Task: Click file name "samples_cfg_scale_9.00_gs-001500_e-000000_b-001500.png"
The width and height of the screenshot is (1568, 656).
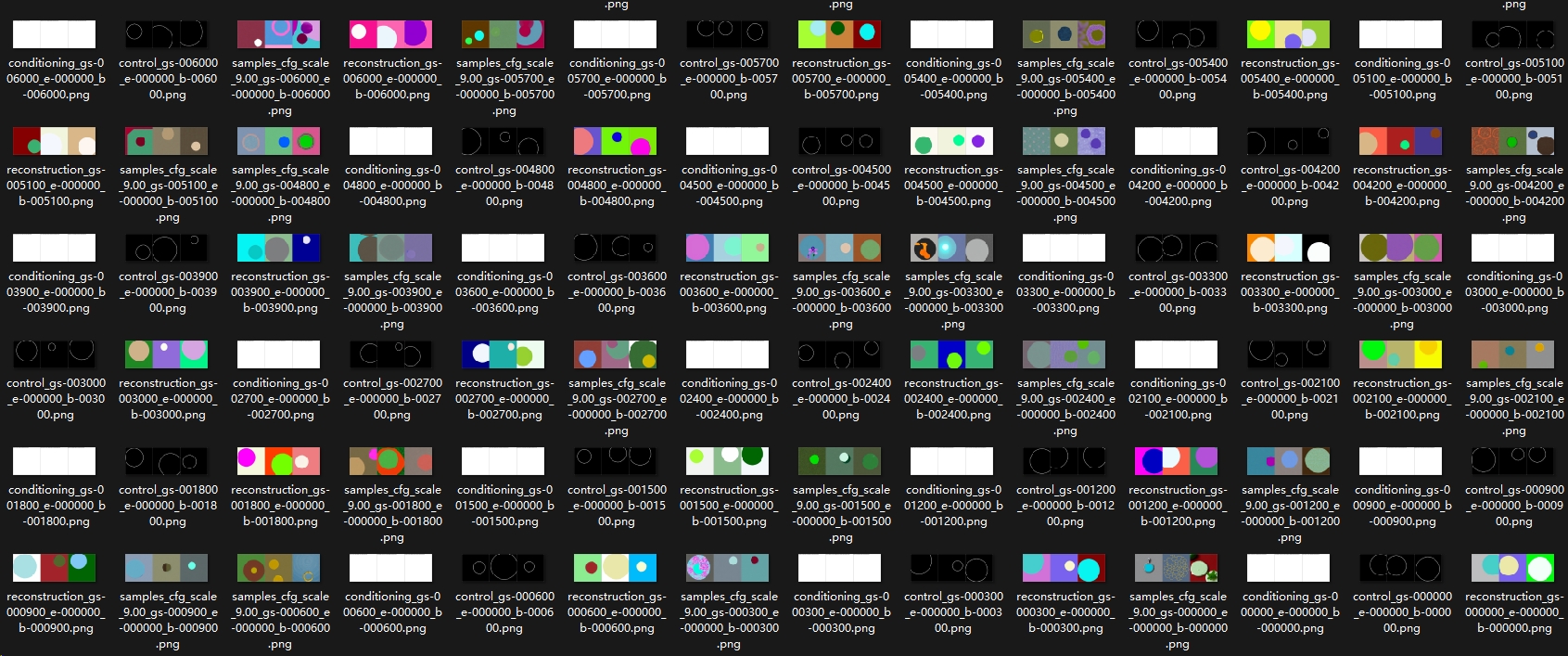Action: pyautogui.click(x=841, y=514)
